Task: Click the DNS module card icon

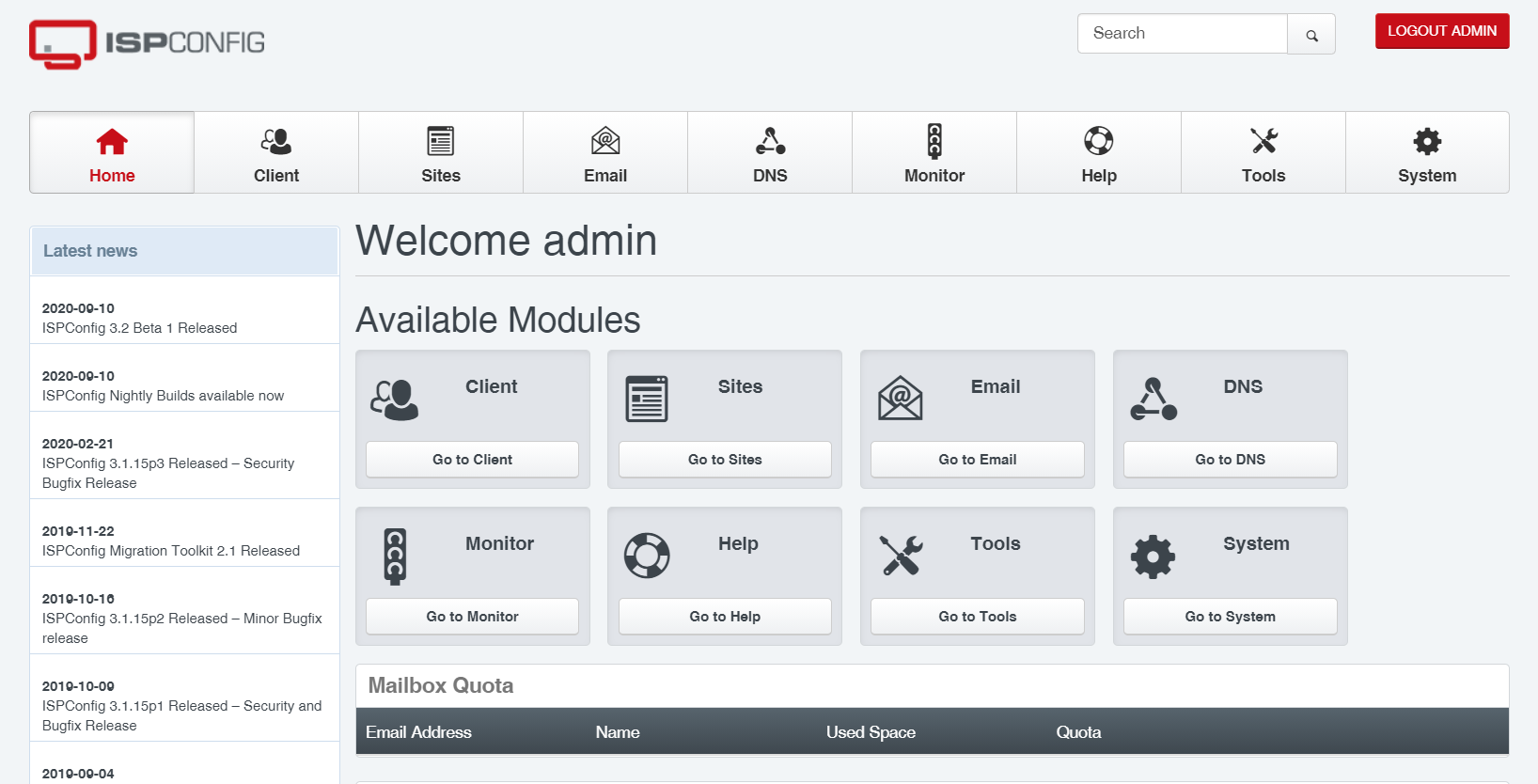Action: pos(1153,399)
